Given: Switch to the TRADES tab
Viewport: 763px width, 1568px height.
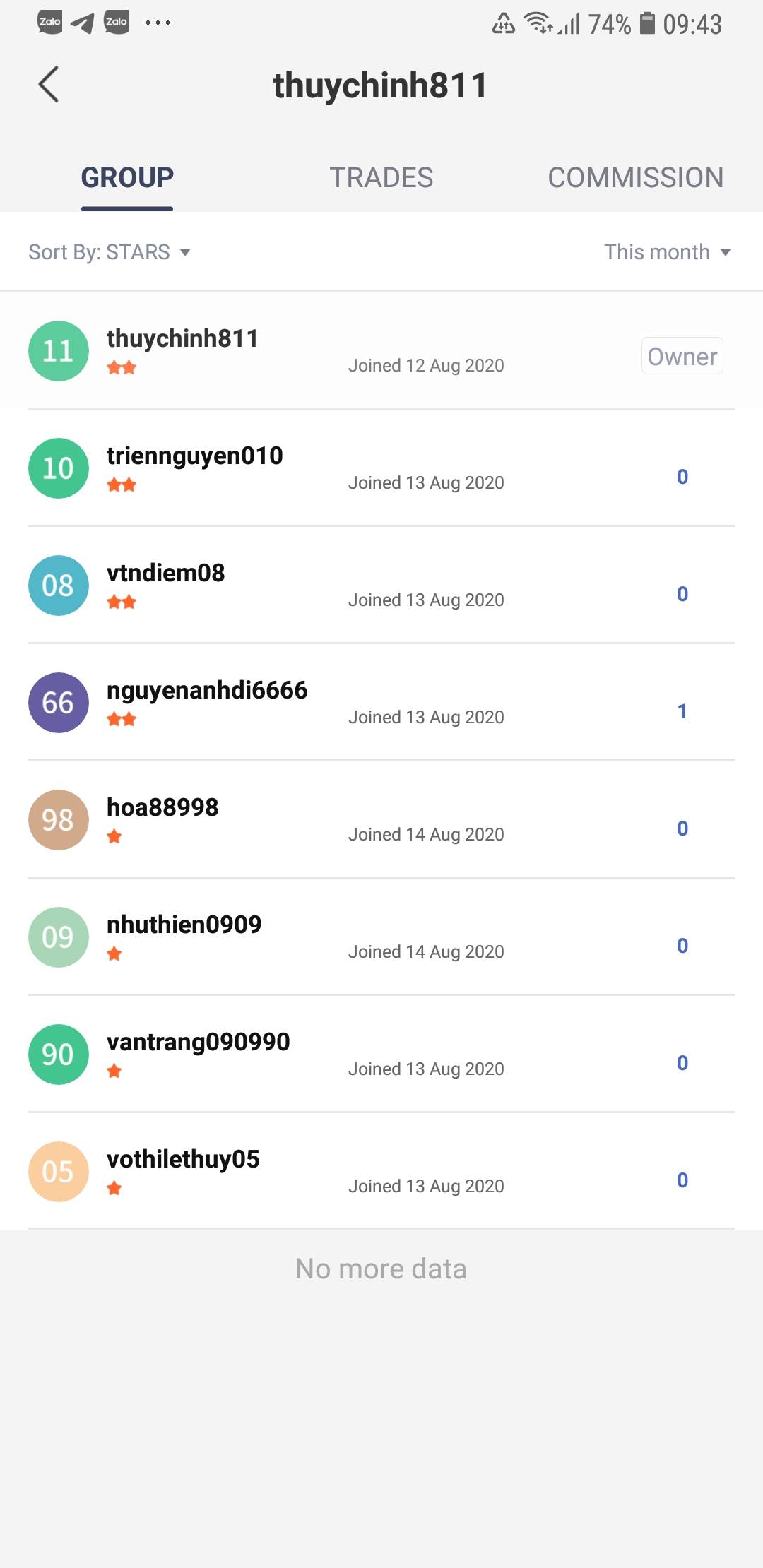Looking at the screenshot, I should (381, 177).
